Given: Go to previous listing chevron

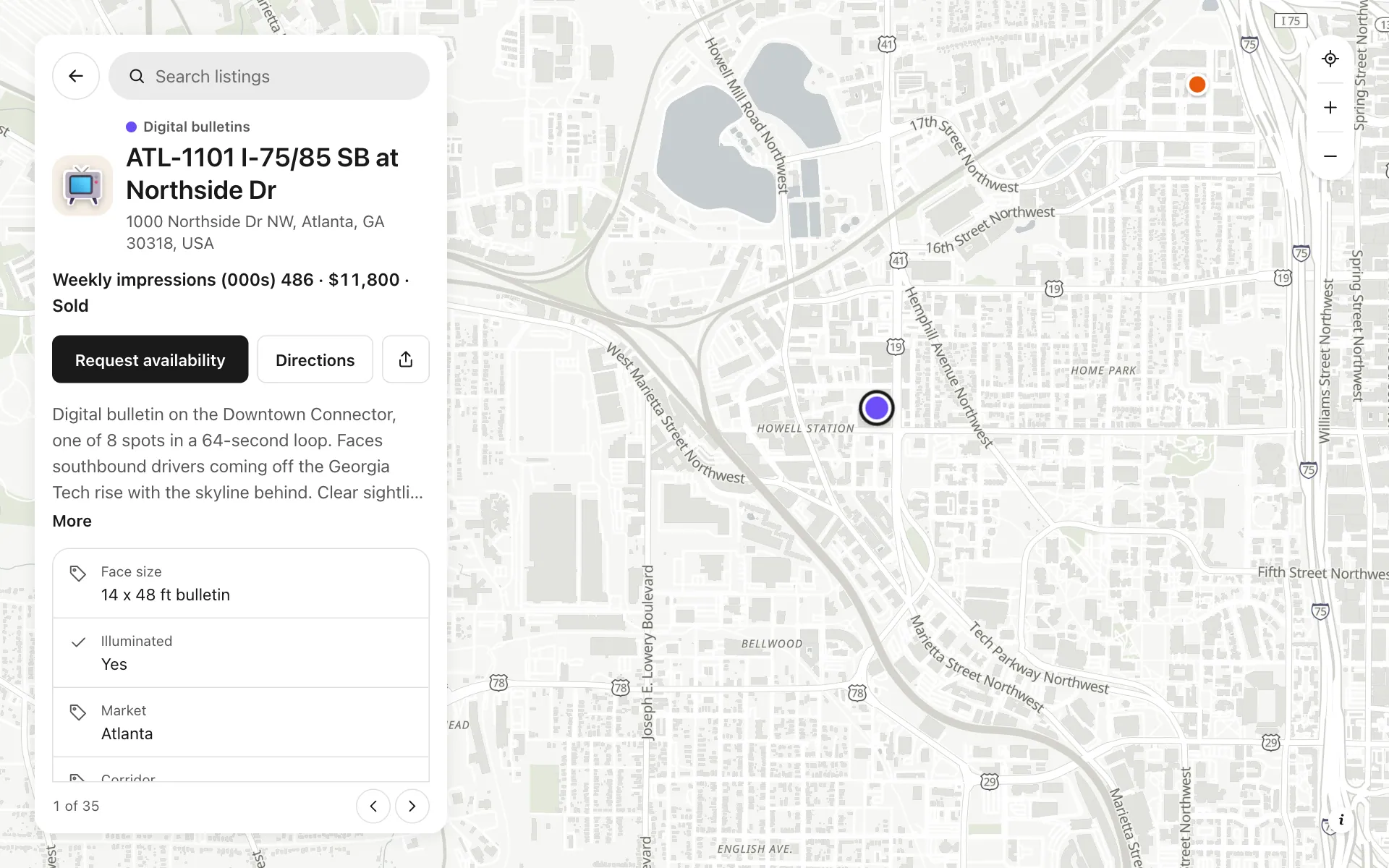Looking at the screenshot, I should pos(373,806).
